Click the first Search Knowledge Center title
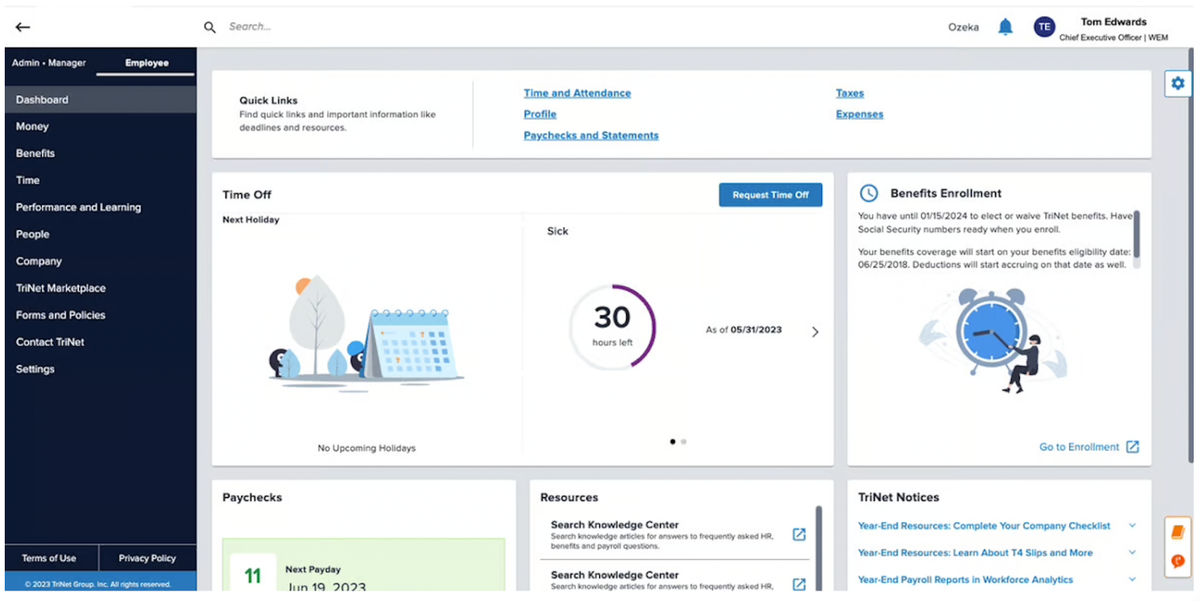The width and height of the screenshot is (1200, 601). [x=615, y=525]
